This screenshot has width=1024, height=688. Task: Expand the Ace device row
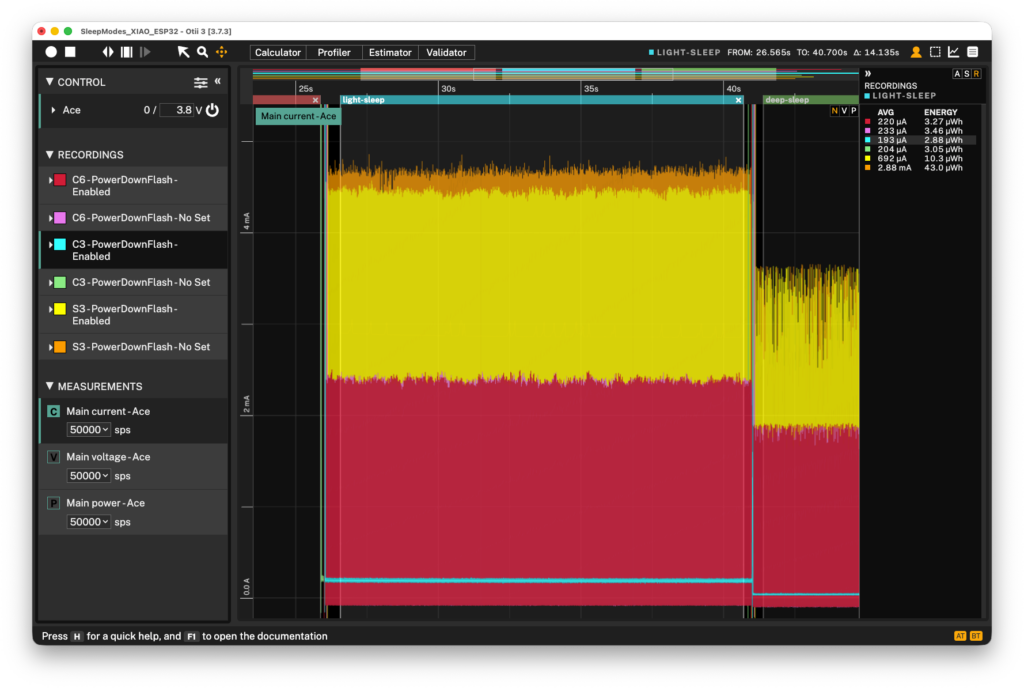[53, 110]
